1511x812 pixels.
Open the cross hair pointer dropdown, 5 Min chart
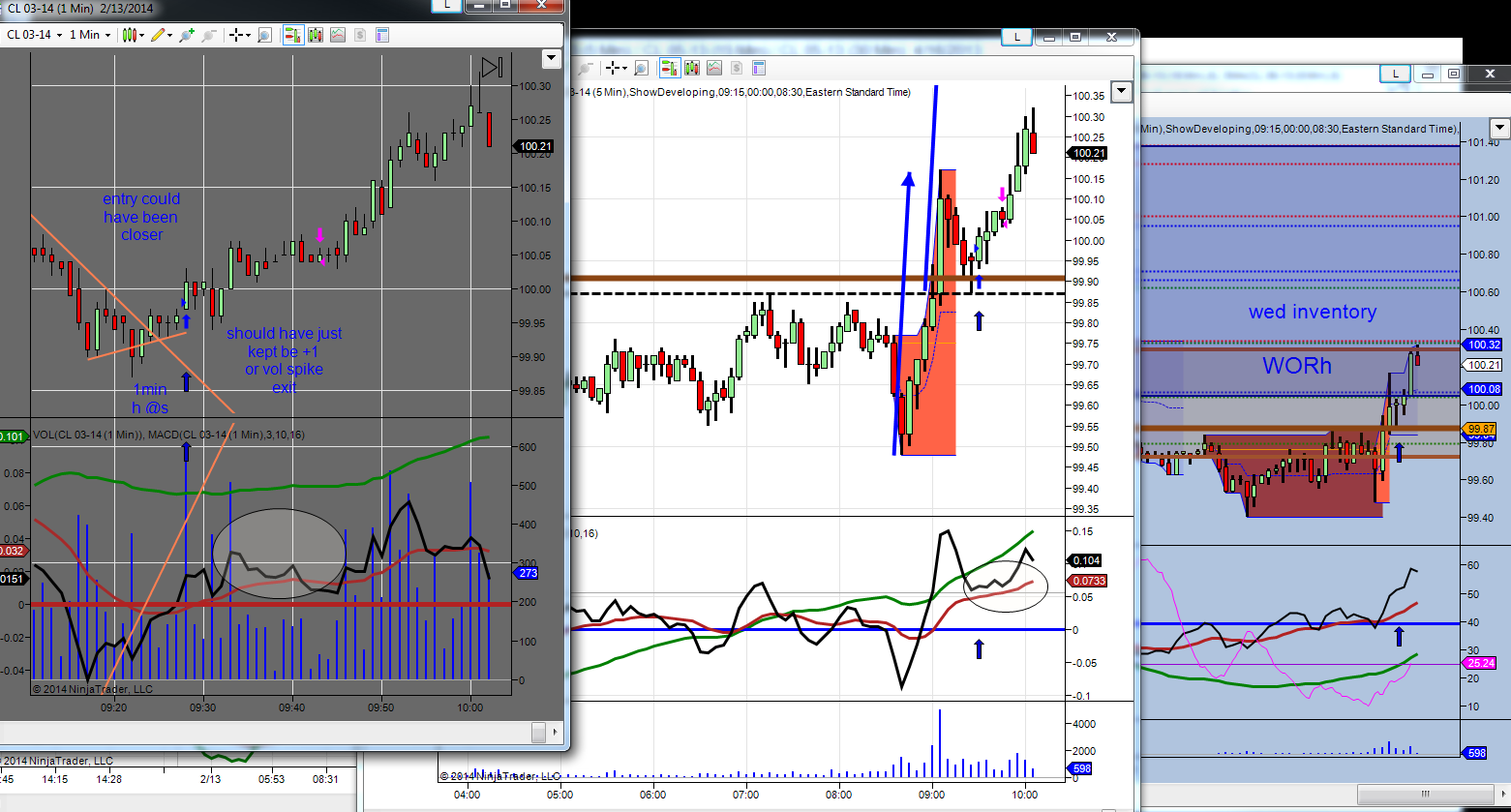pyautogui.click(x=617, y=68)
